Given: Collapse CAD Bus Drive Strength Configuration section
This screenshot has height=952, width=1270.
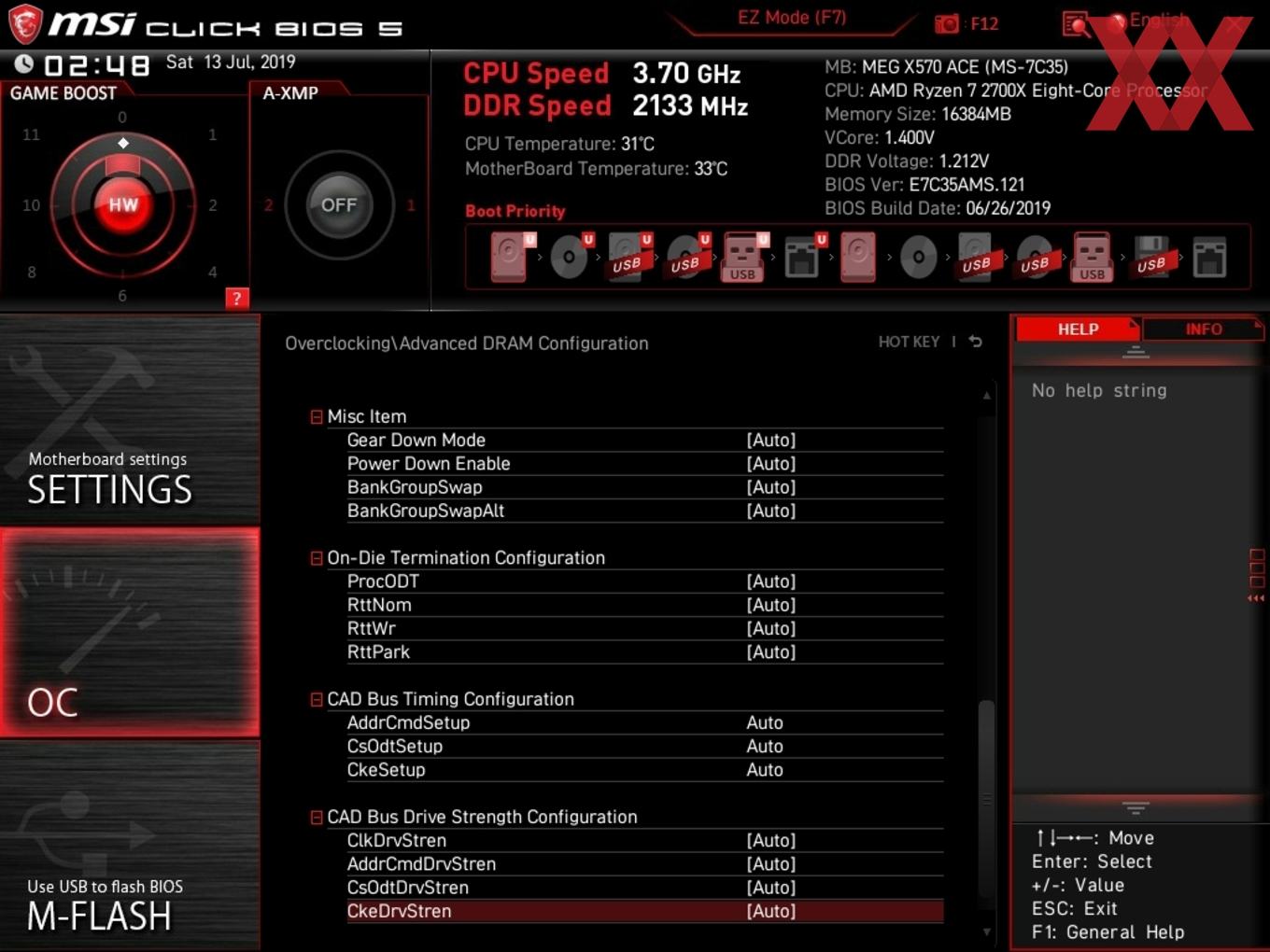Looking at the screenshot, I should [317, 817].
